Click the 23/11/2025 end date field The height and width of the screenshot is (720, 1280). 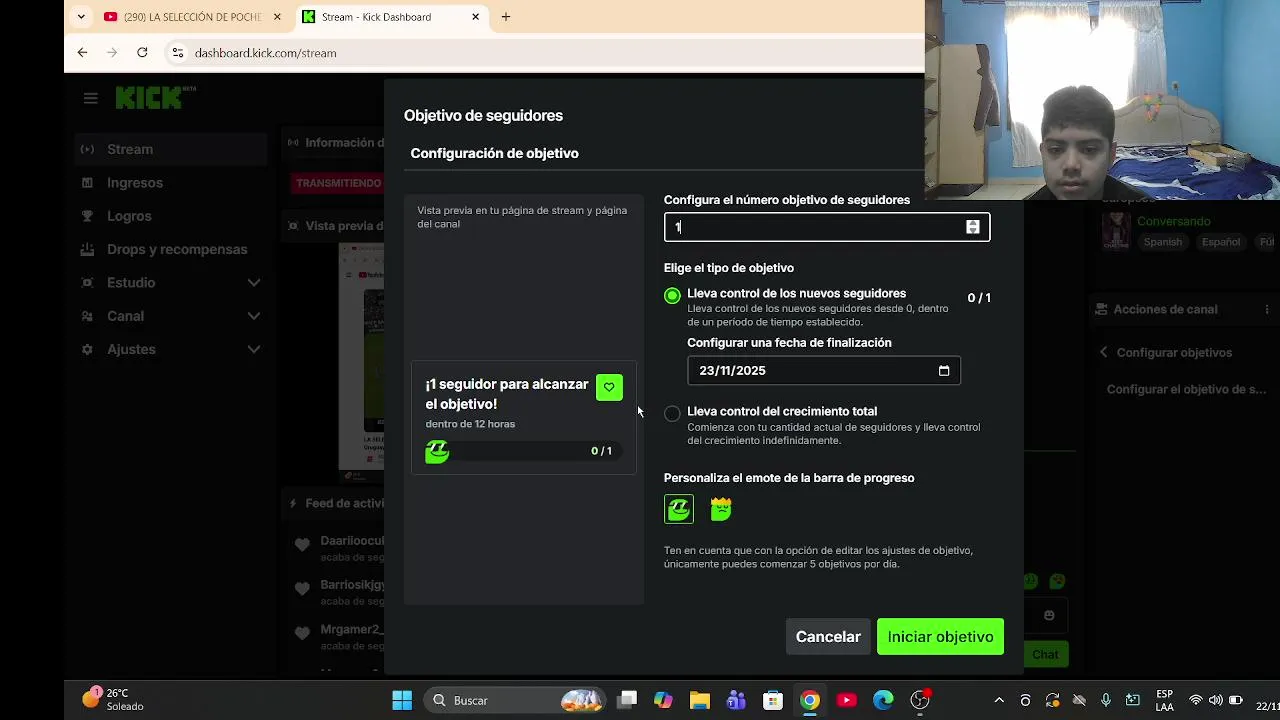point(824,371)
